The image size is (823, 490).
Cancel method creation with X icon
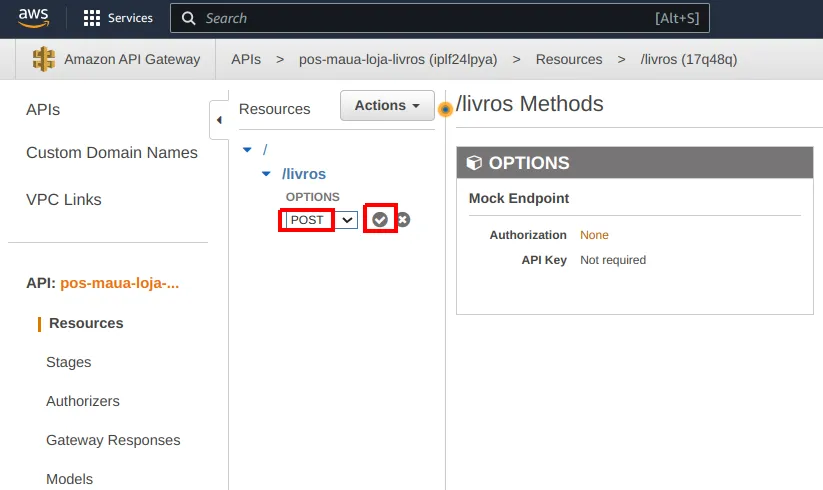403,219
